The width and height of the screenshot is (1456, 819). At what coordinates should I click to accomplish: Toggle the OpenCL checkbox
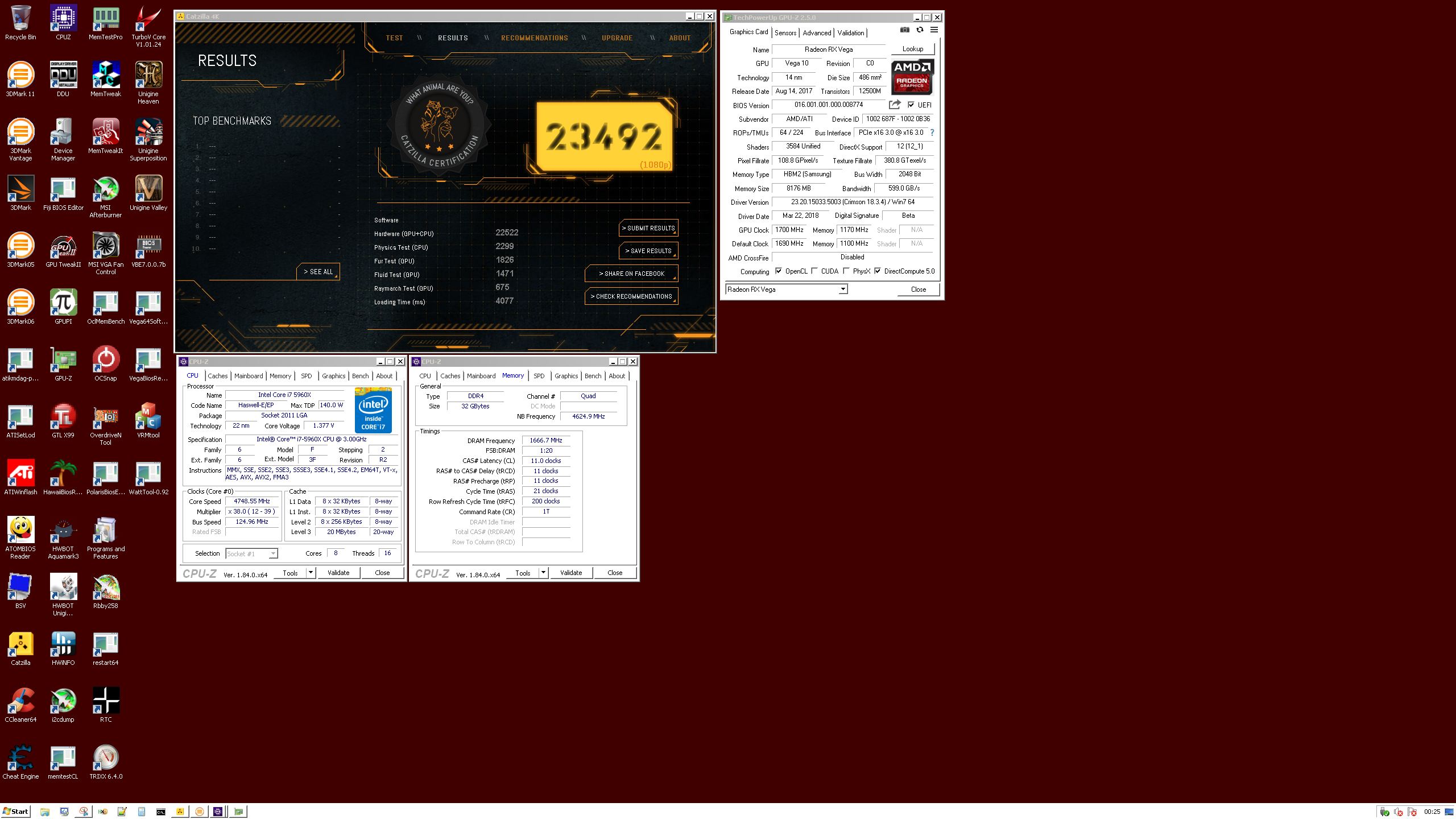click(779, 271)
